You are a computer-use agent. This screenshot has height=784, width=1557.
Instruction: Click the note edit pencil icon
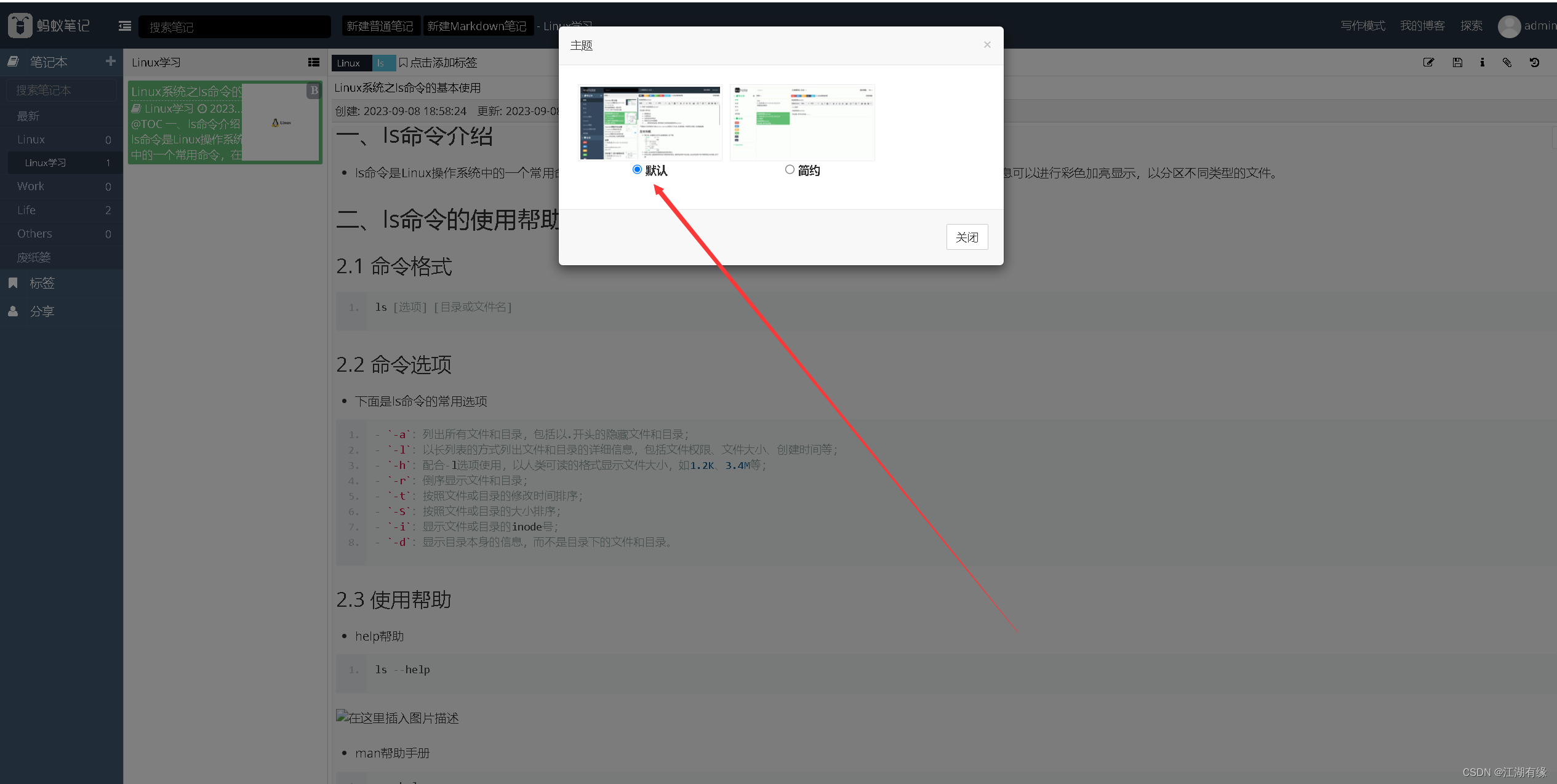1428,62
